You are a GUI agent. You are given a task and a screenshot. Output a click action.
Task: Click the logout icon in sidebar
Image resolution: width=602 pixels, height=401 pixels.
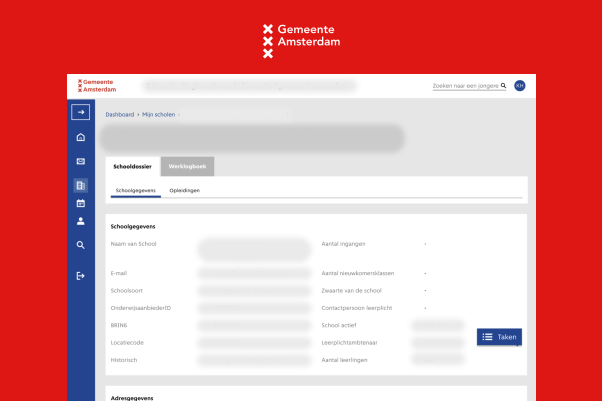(81, 275)
